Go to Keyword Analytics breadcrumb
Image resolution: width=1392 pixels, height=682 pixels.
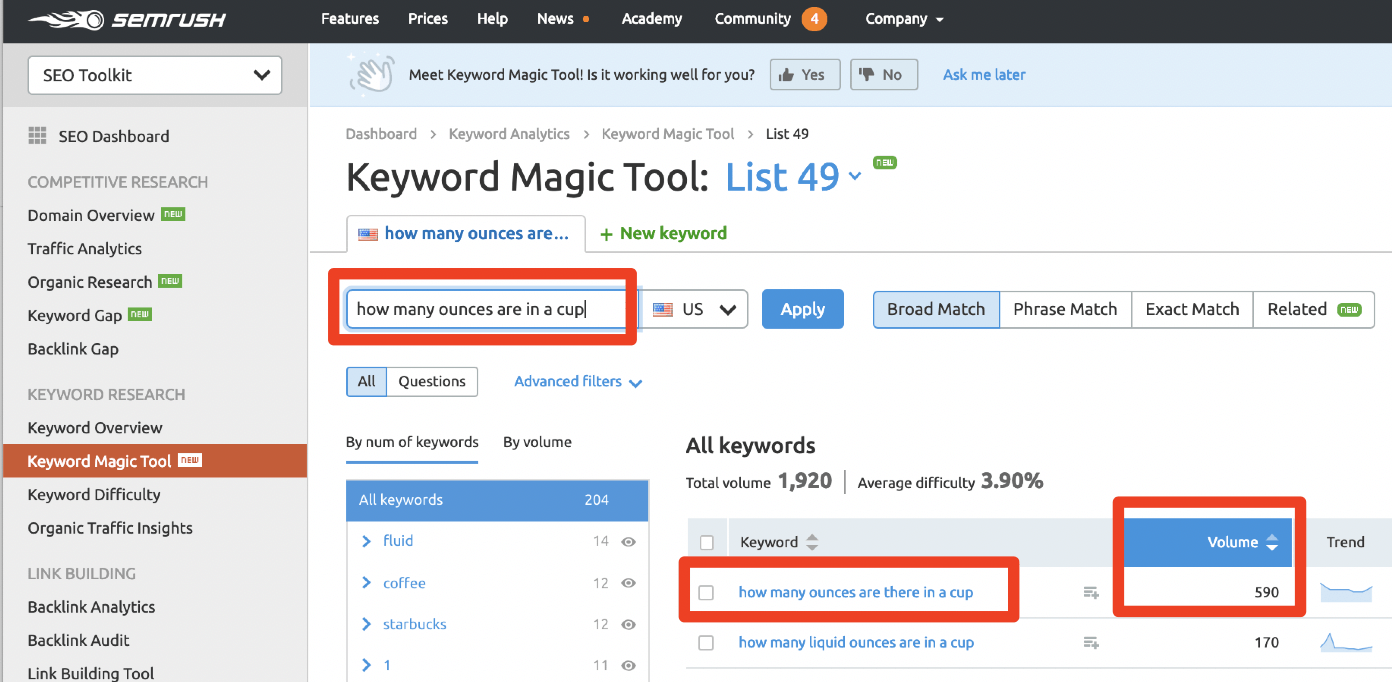pos(509,134)
